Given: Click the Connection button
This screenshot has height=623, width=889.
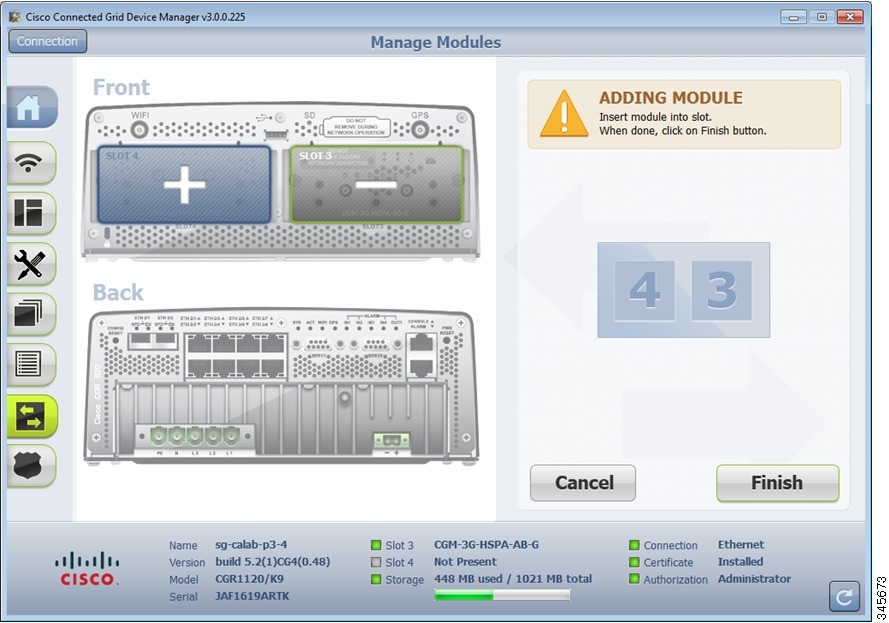Looking at the screenshot, I should point(48,41).
